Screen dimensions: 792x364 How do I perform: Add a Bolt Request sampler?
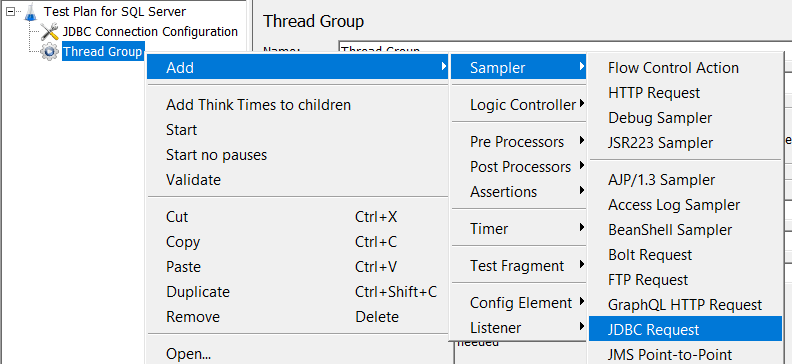point(685,255)
